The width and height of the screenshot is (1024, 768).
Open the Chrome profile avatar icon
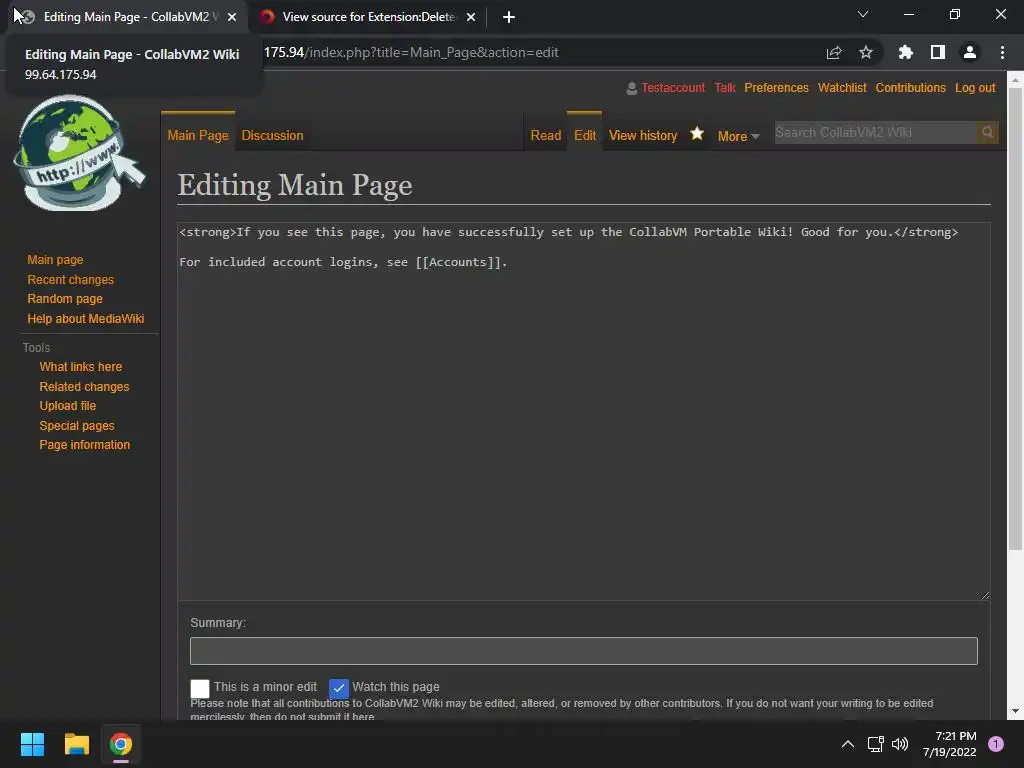[970, 53]
